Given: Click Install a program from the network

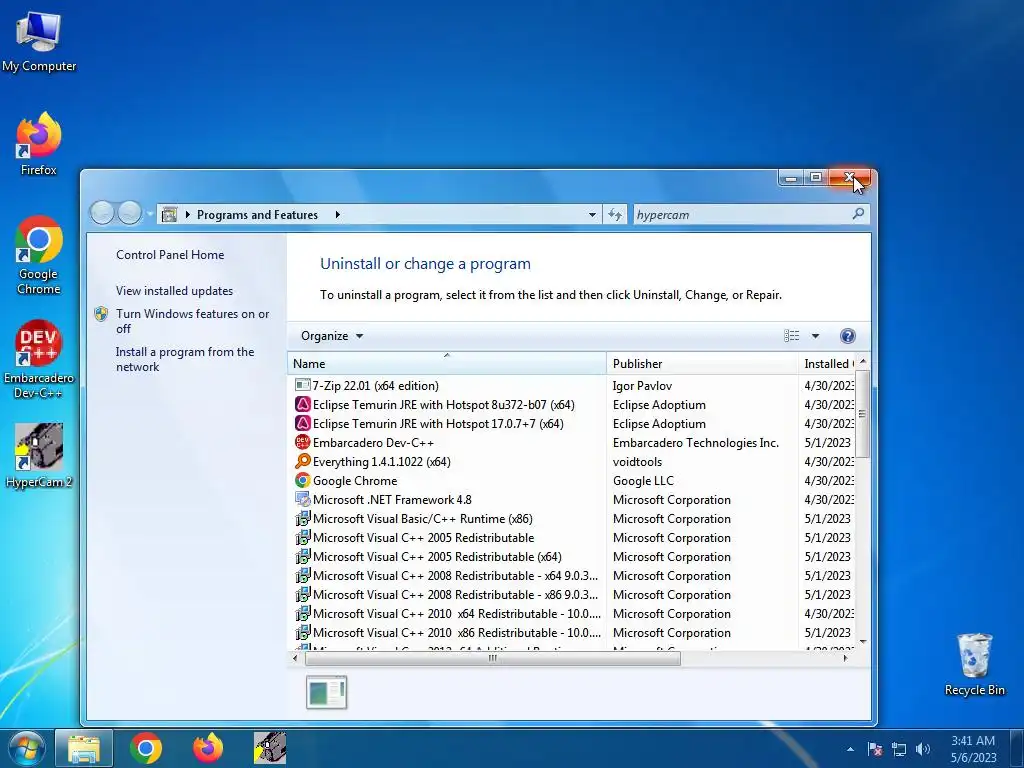Looking at the screenshot, I should [x=185, y=359].
